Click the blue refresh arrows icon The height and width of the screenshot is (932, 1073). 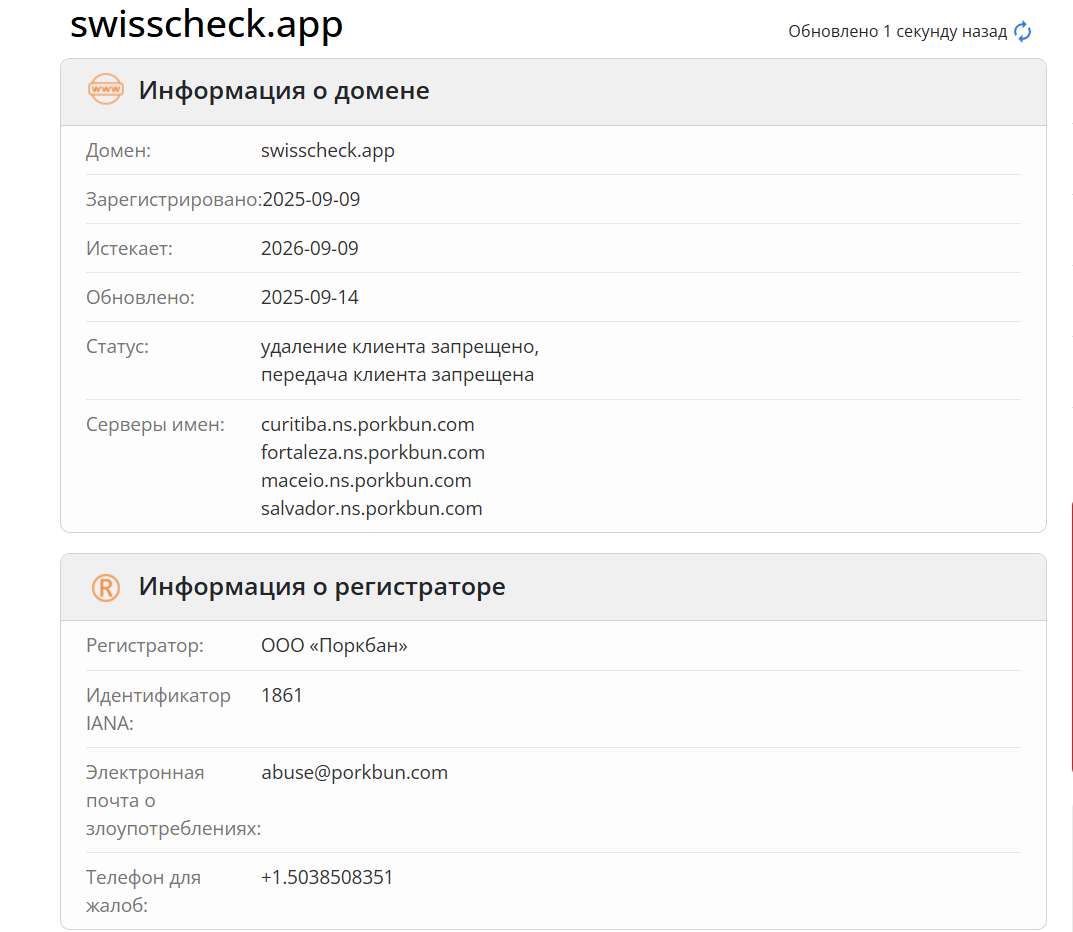point(1022,32)
